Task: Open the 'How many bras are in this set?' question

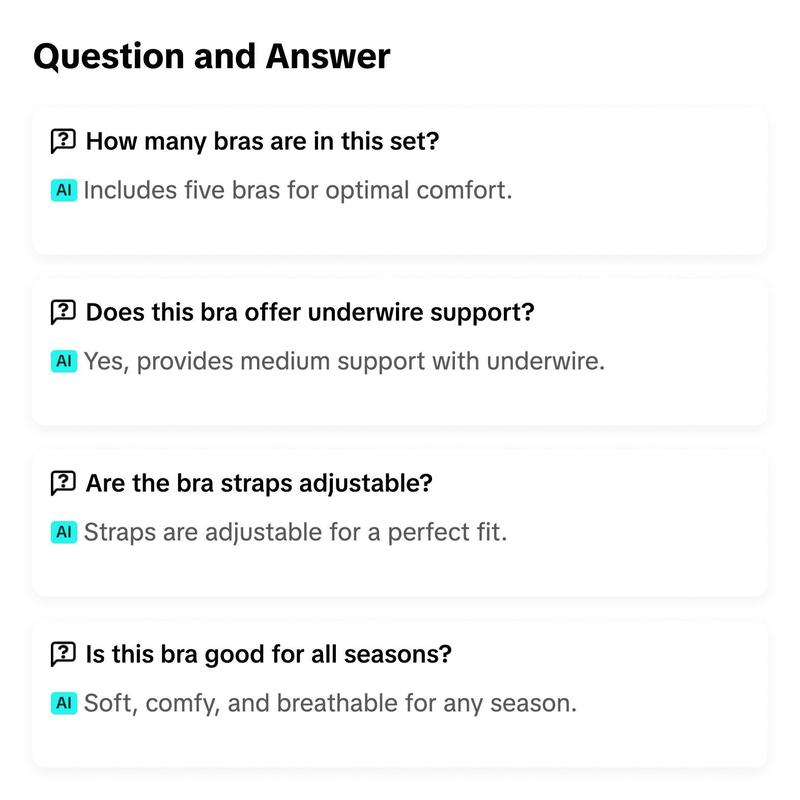Action: pos(262,141)
